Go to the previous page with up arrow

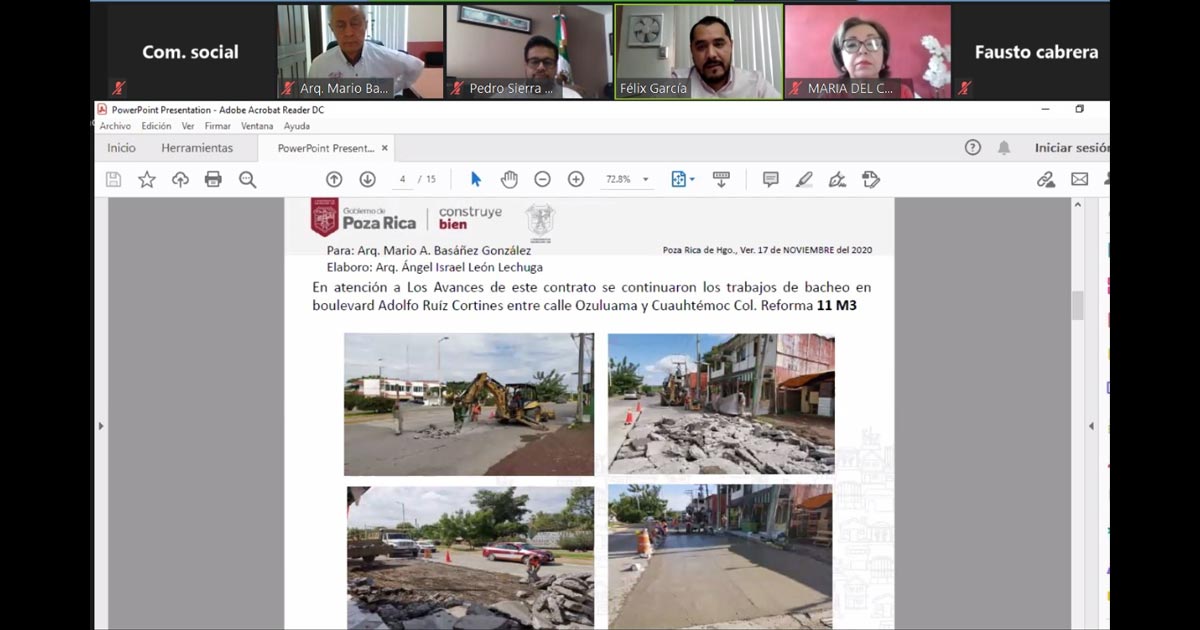[x=334, y=179]
